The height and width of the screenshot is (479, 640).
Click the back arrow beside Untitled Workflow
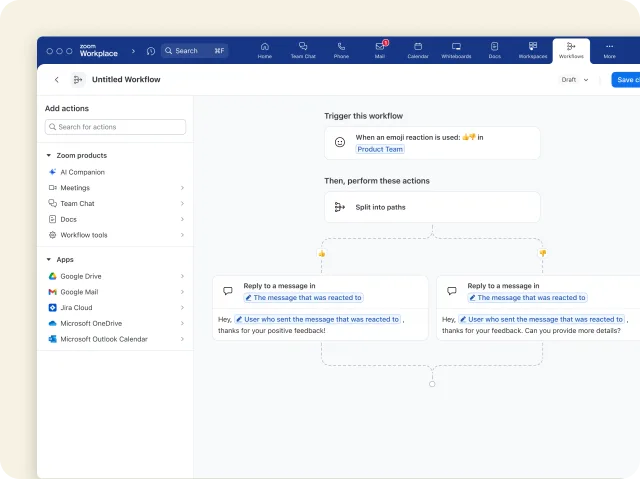click(56, 80)
